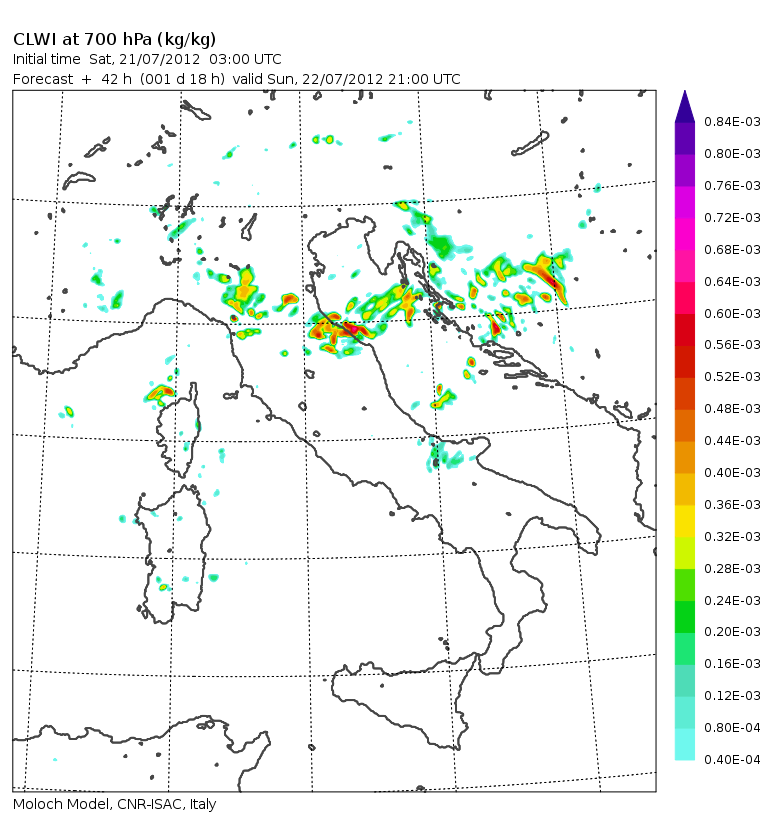Image resolution: width=760 pixels, height=828 pixels.
Task: Click the 0.24E-03 legend label
Action: [x=732, y=600]
